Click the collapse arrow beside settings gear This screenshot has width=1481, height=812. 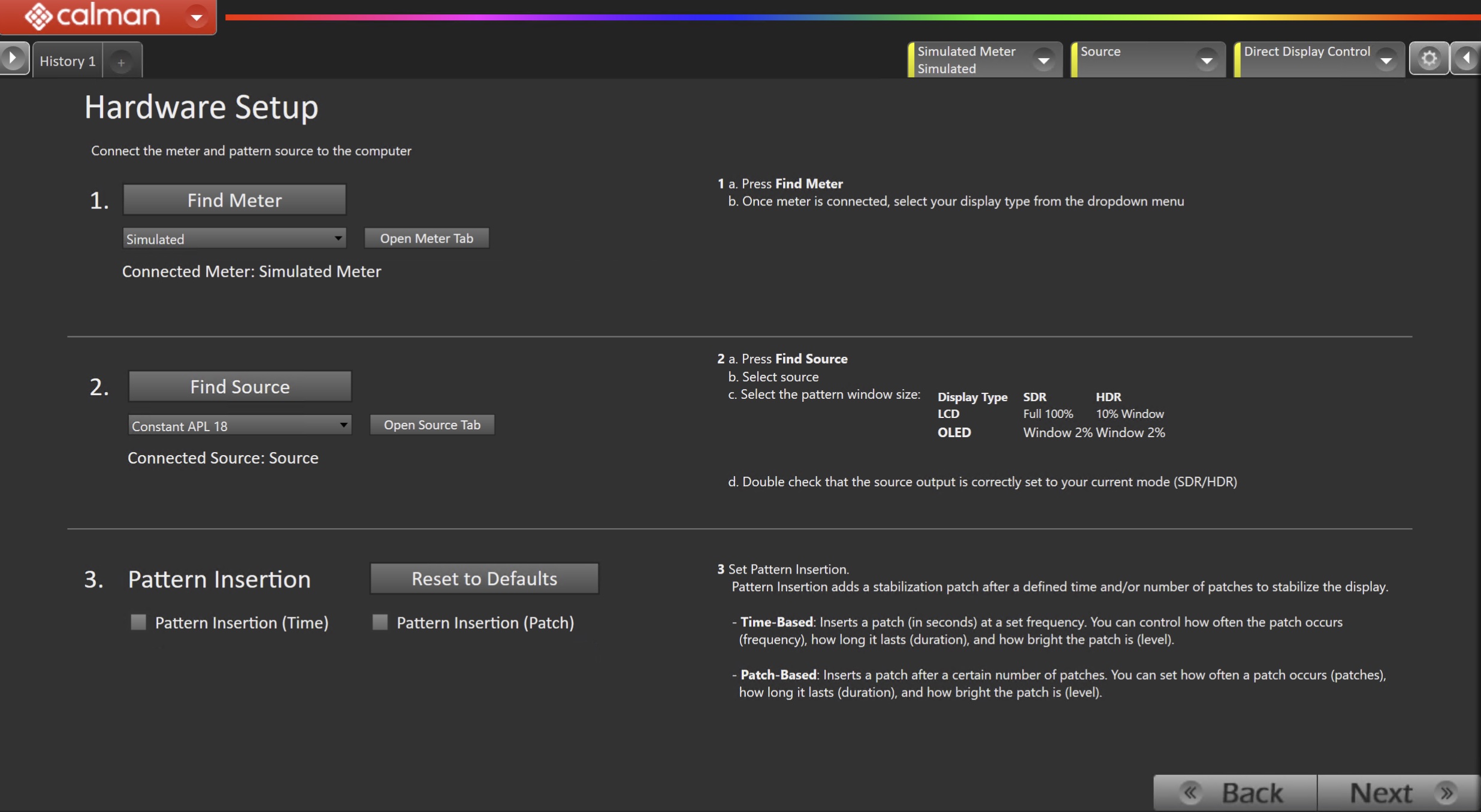click(x=1467, y=59)
